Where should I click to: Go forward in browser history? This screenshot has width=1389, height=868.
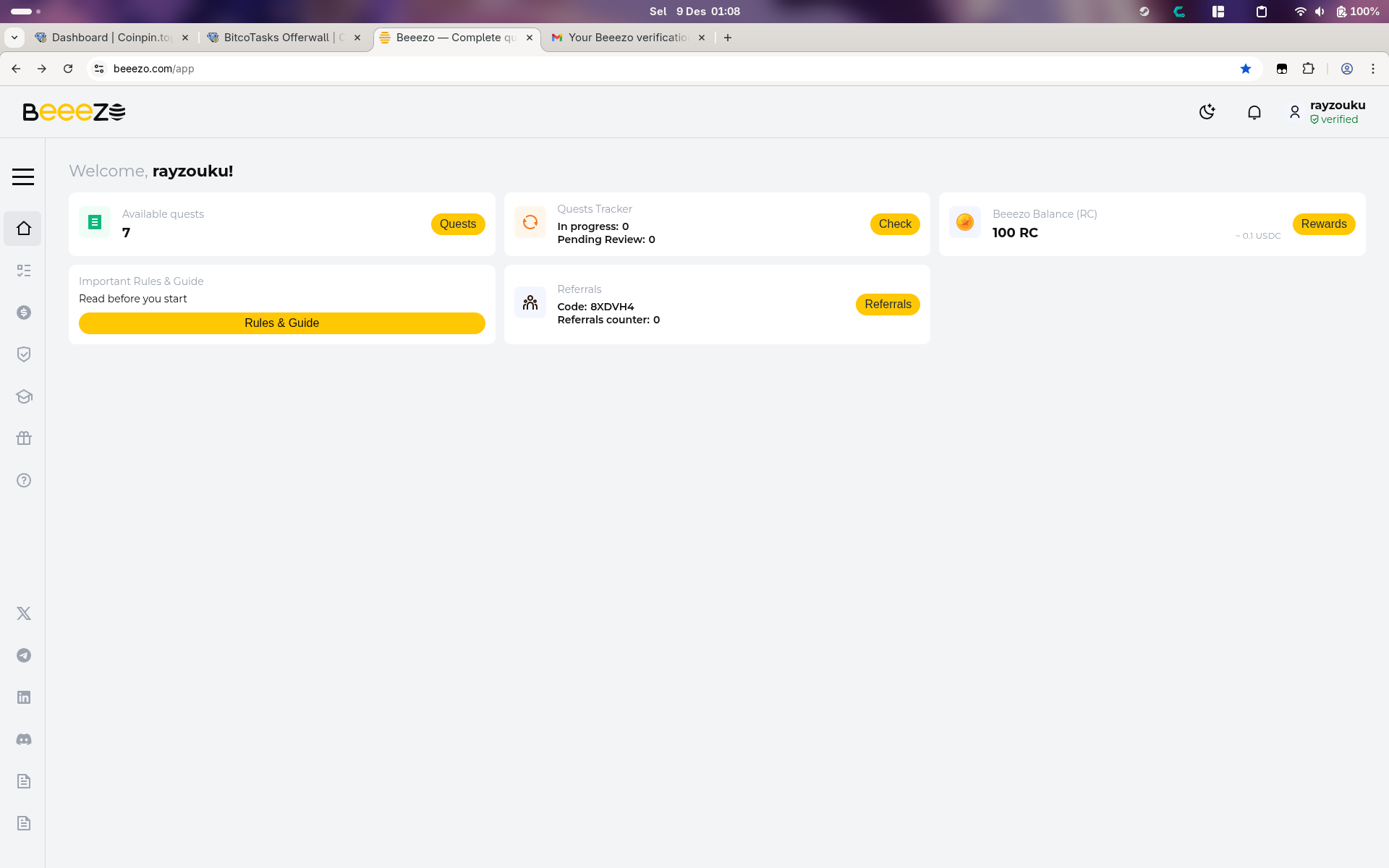click(x=42, y=69)
